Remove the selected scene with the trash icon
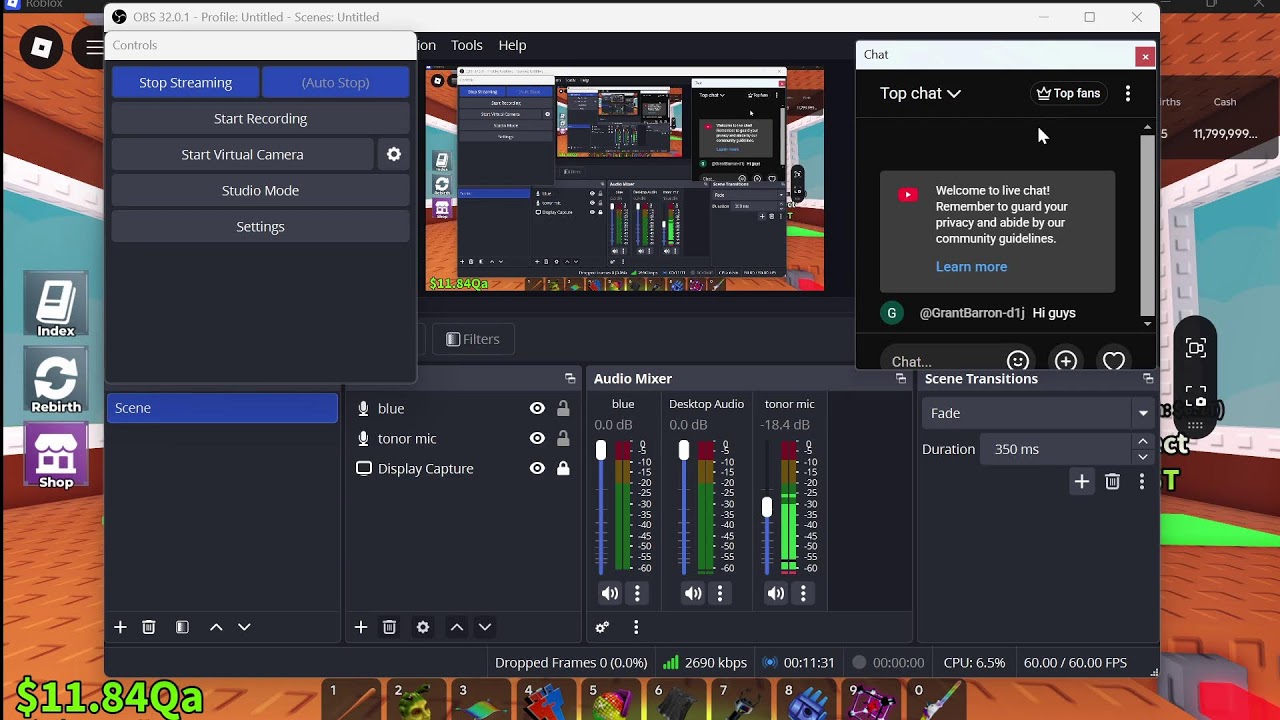Image resolution: width=1280 pixels, height=720 pixels. pyautogui.click(x=149, y=627)
